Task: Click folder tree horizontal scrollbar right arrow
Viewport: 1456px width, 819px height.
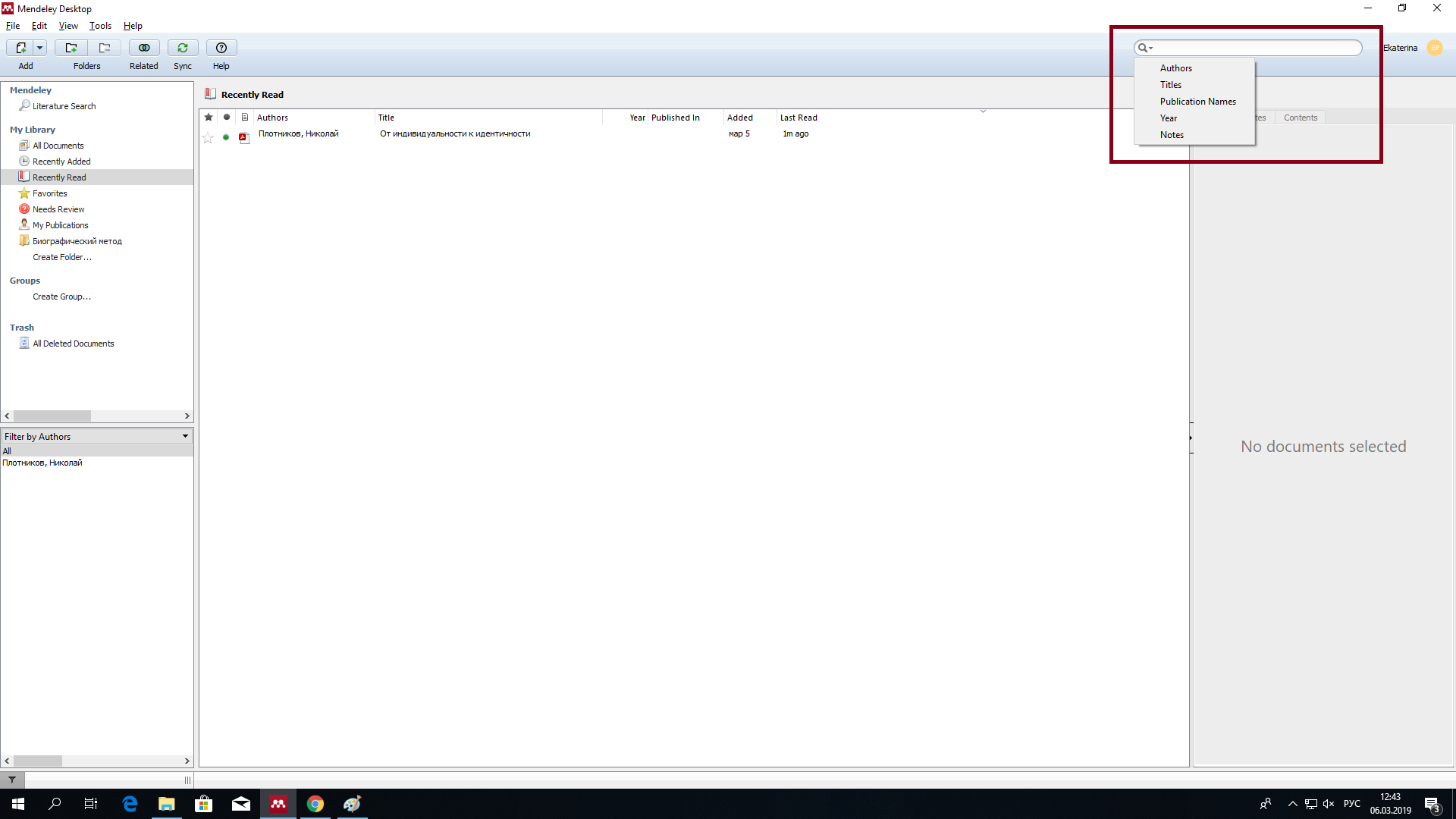Action: (x=187, y=416)
